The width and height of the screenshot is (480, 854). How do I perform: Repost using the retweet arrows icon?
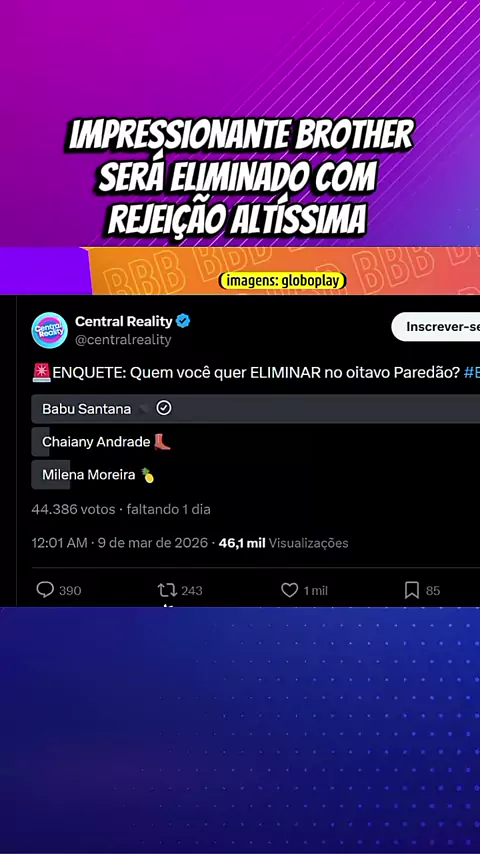point(167,590)
